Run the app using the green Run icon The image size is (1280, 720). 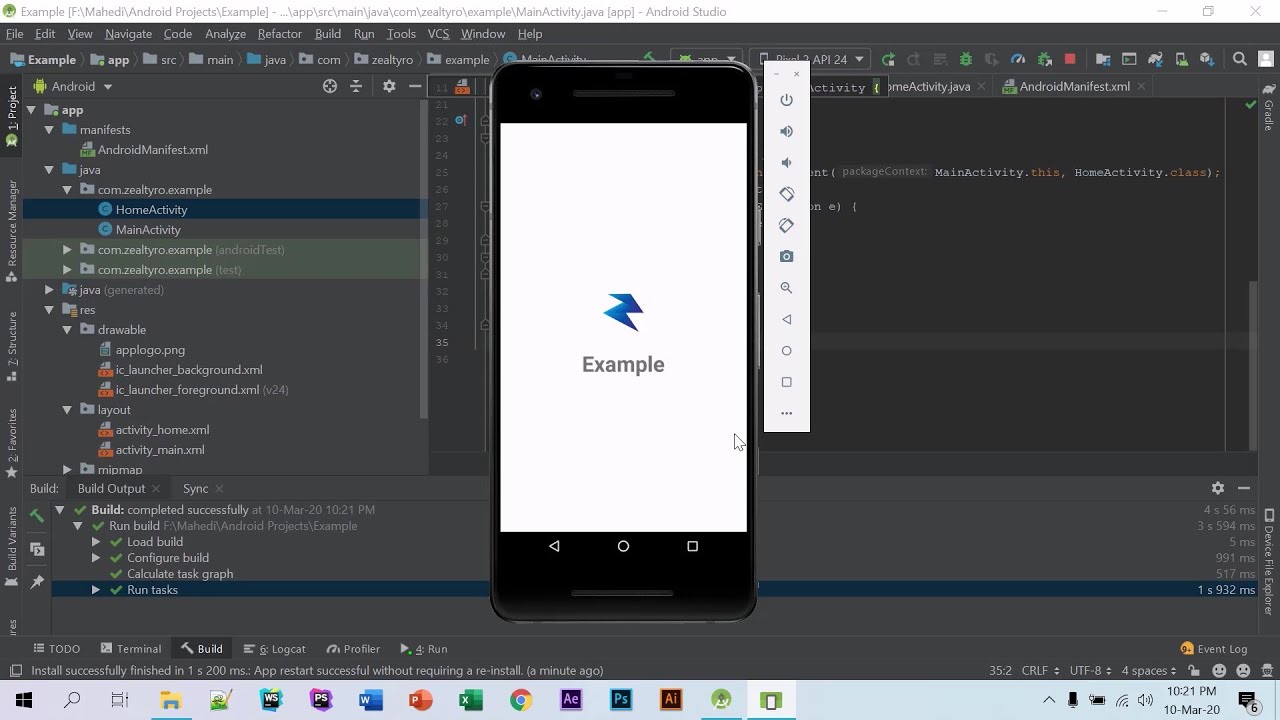coord(888,59)
